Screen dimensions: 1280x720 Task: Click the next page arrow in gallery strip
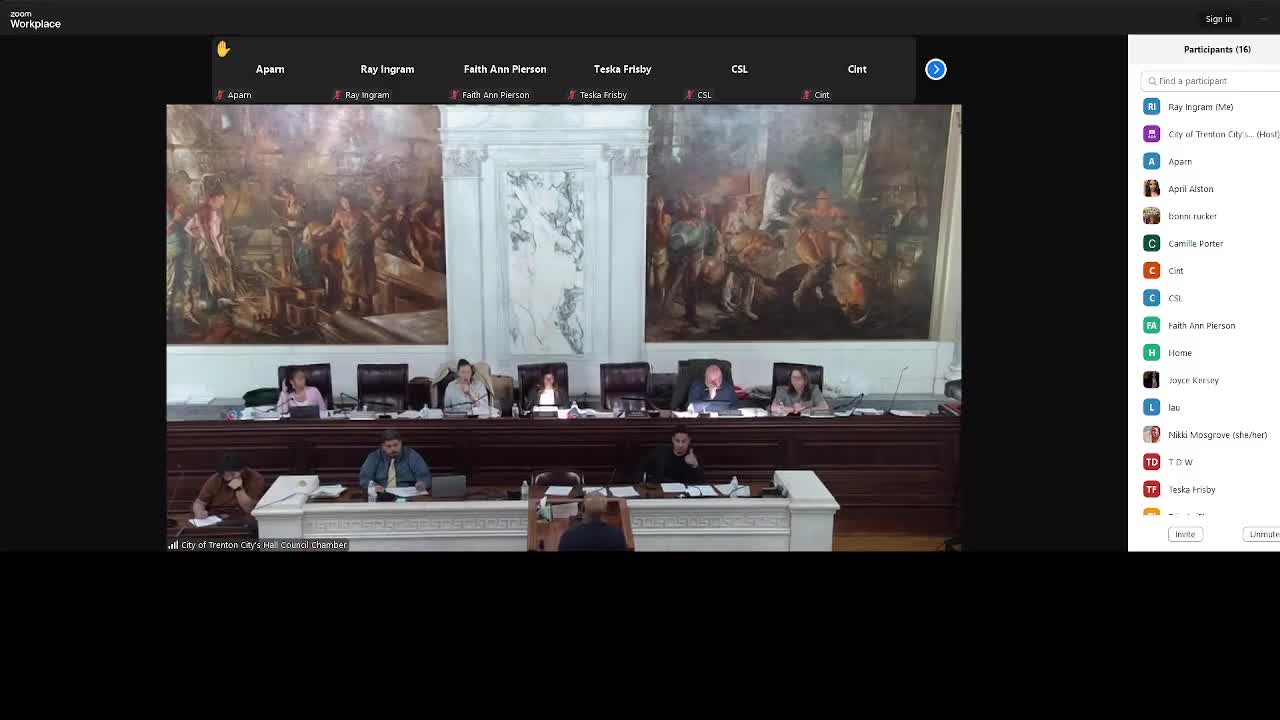[x=935, y=69]
